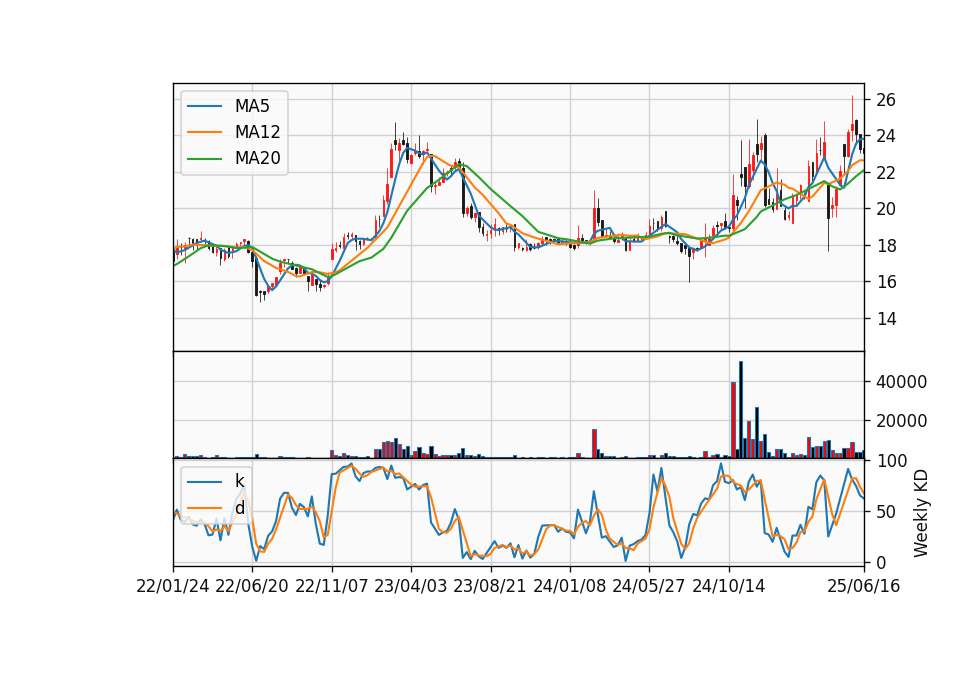Click the MA20 legend label
The width and height of the screenshot is (960, 690).
pos(257,158)
